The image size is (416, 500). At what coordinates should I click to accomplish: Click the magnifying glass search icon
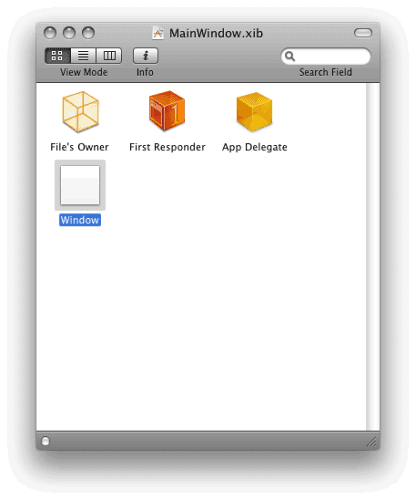290,56
